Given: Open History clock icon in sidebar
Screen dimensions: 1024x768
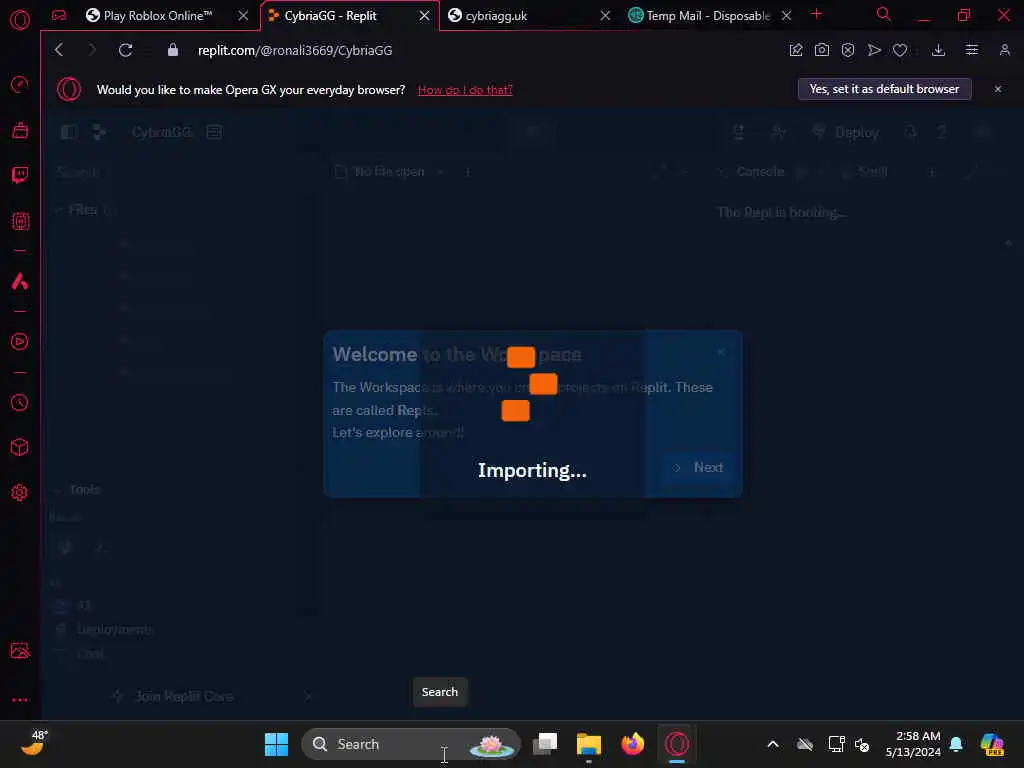Looking at the screenshot, I should (20, 402).
